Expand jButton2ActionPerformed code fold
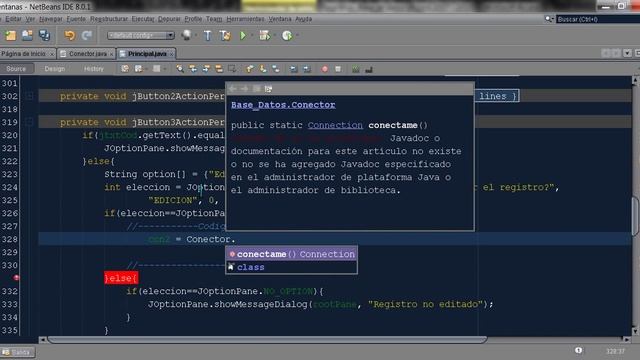640x360 pixels. (x=29, y=96)
